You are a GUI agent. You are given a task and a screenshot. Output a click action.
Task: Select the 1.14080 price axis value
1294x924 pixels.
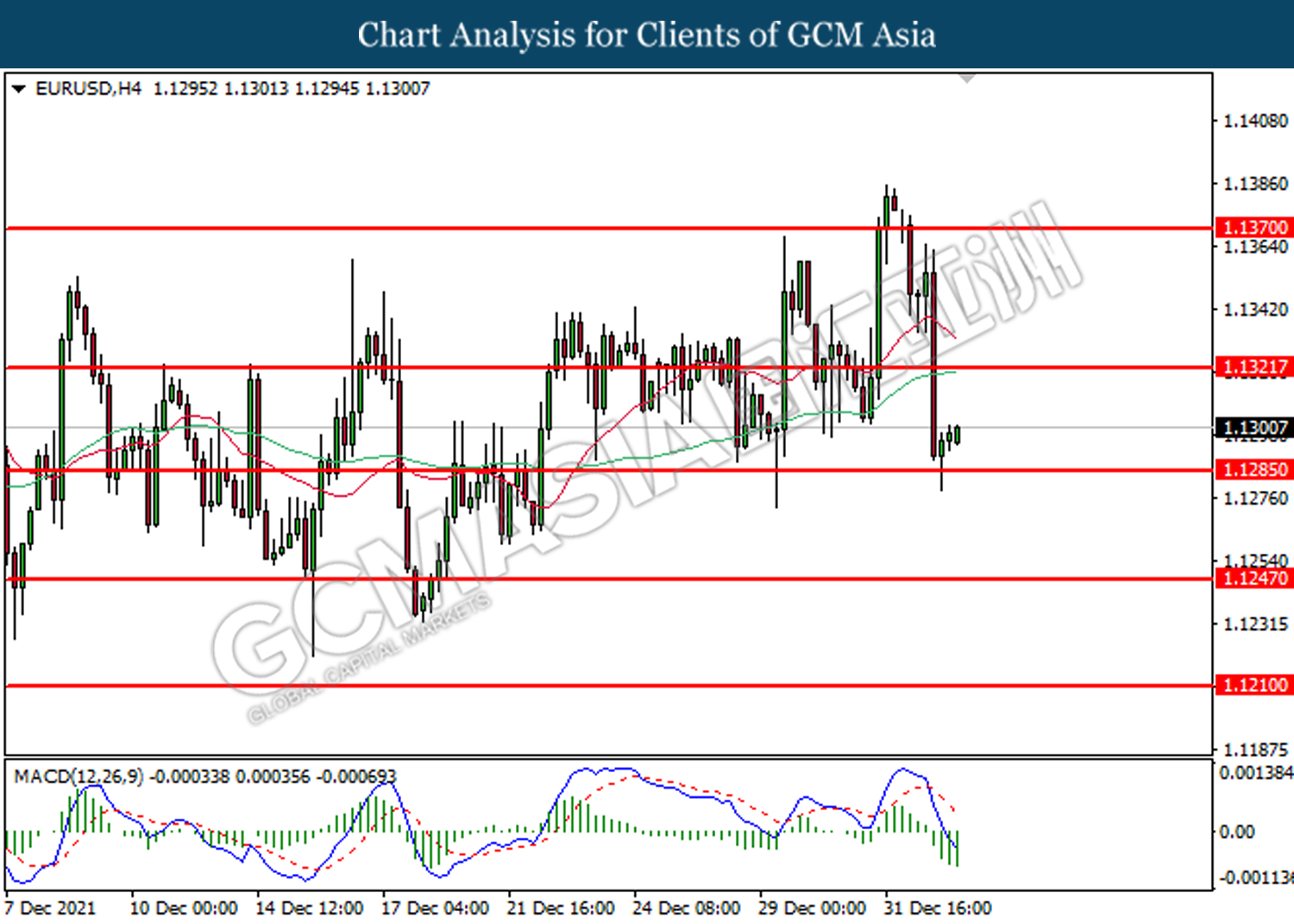point(1256,122)
